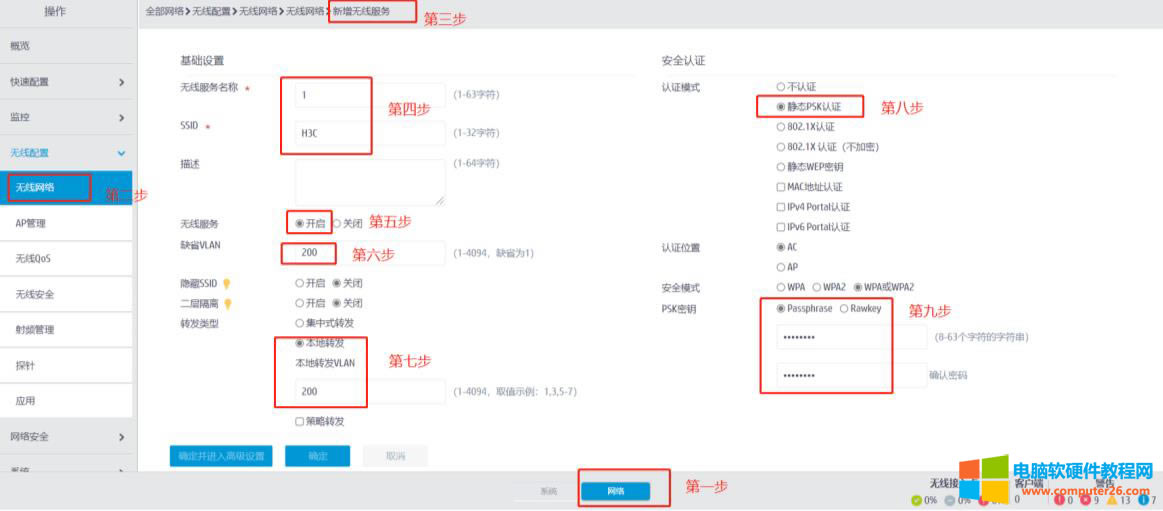Select 静态PSK认证 authentication mode
This screenshot has height=511, width=1163.
point(780,107)
